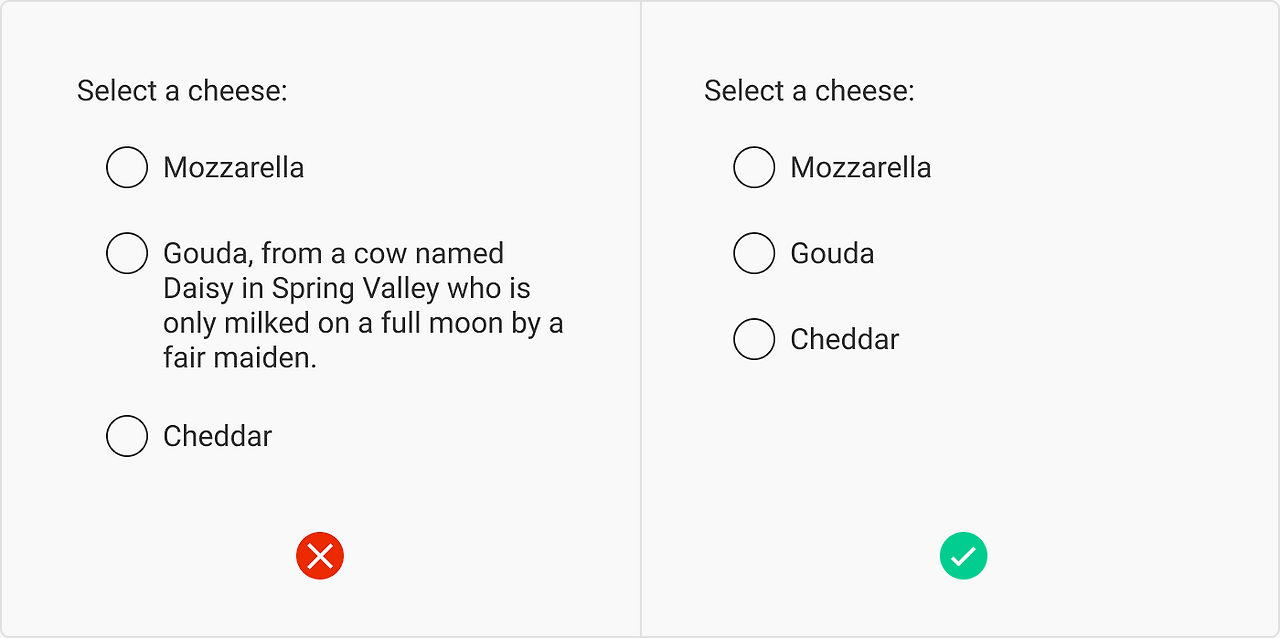Image resolution: width=1280 pixels, height=638 pixels.
Task: Select Mozzarella in the right panel
Action: point(754,167)
